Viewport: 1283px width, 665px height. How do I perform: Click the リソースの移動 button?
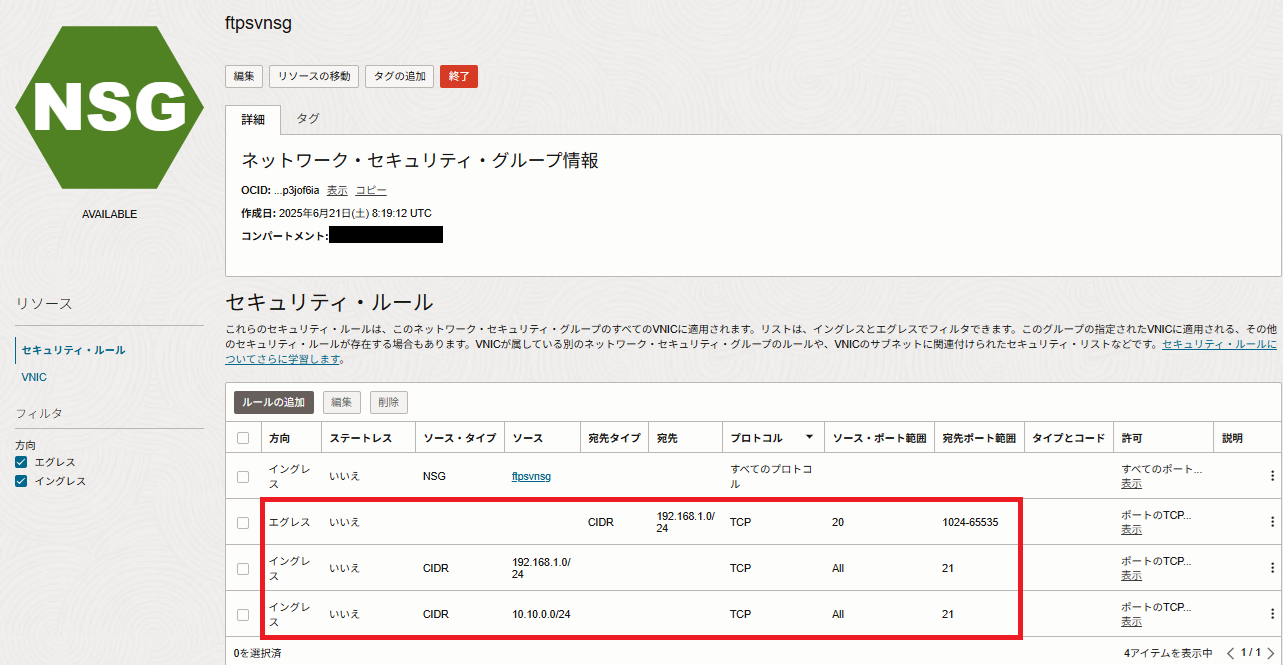313,76
